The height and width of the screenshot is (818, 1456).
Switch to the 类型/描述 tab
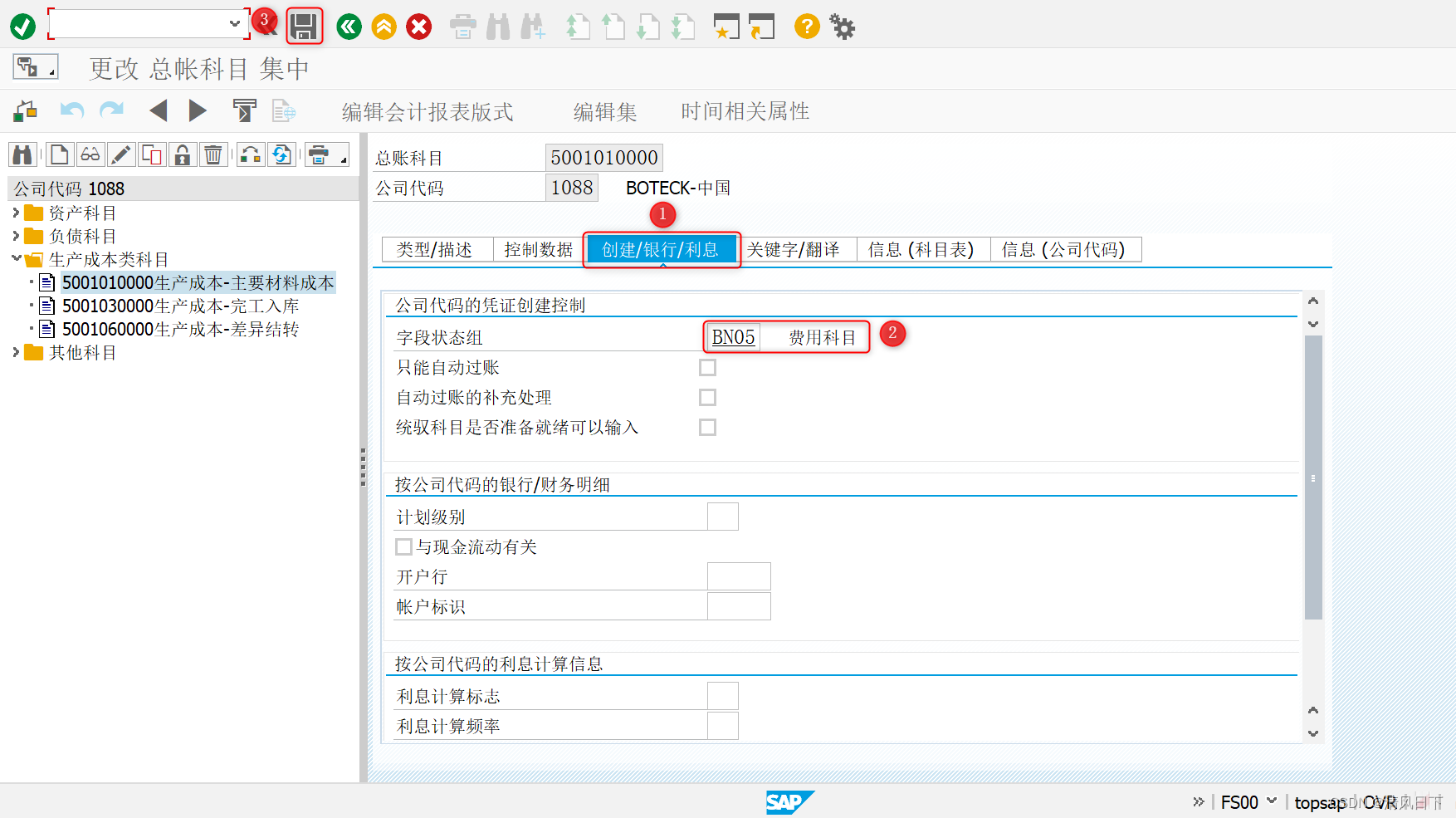(437, 249)
